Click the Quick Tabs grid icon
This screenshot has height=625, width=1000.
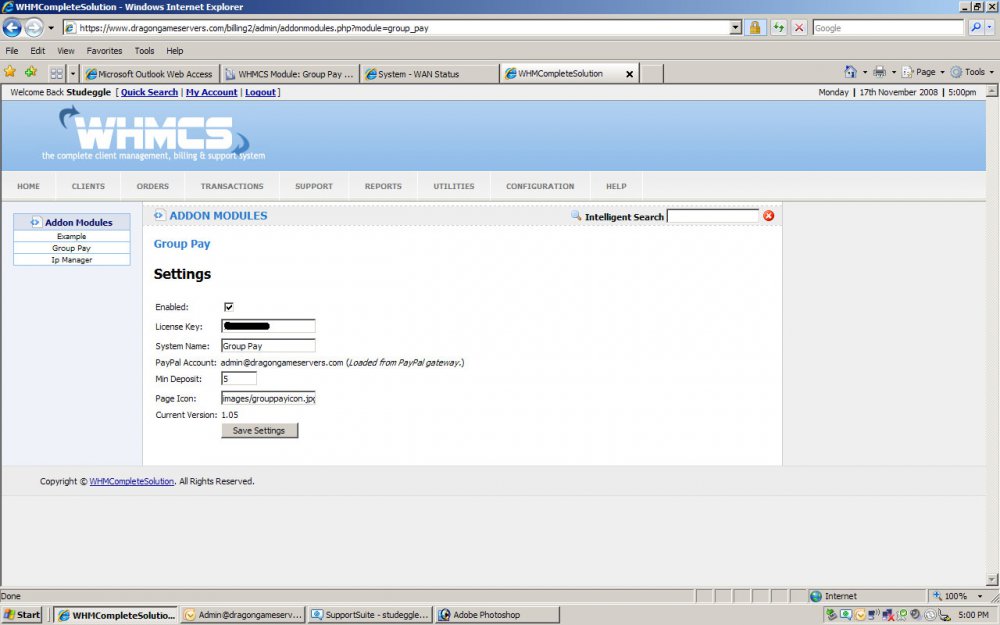coord(56,73)
